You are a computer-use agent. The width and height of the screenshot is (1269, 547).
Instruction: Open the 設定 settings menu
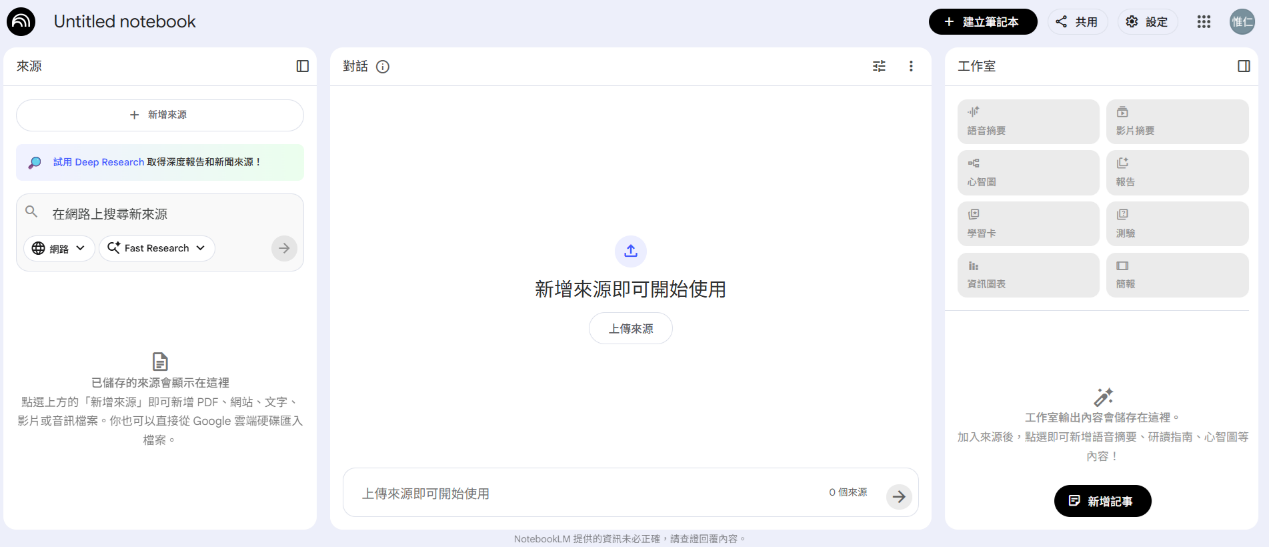[x=1147, y=21]
